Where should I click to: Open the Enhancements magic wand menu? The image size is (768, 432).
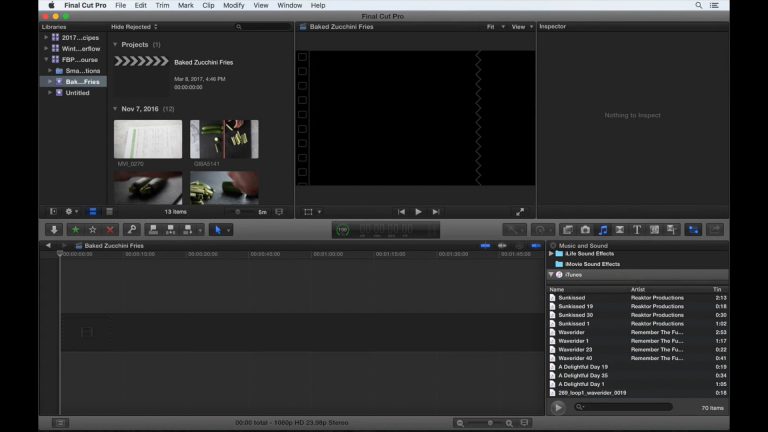pos(514,230)
